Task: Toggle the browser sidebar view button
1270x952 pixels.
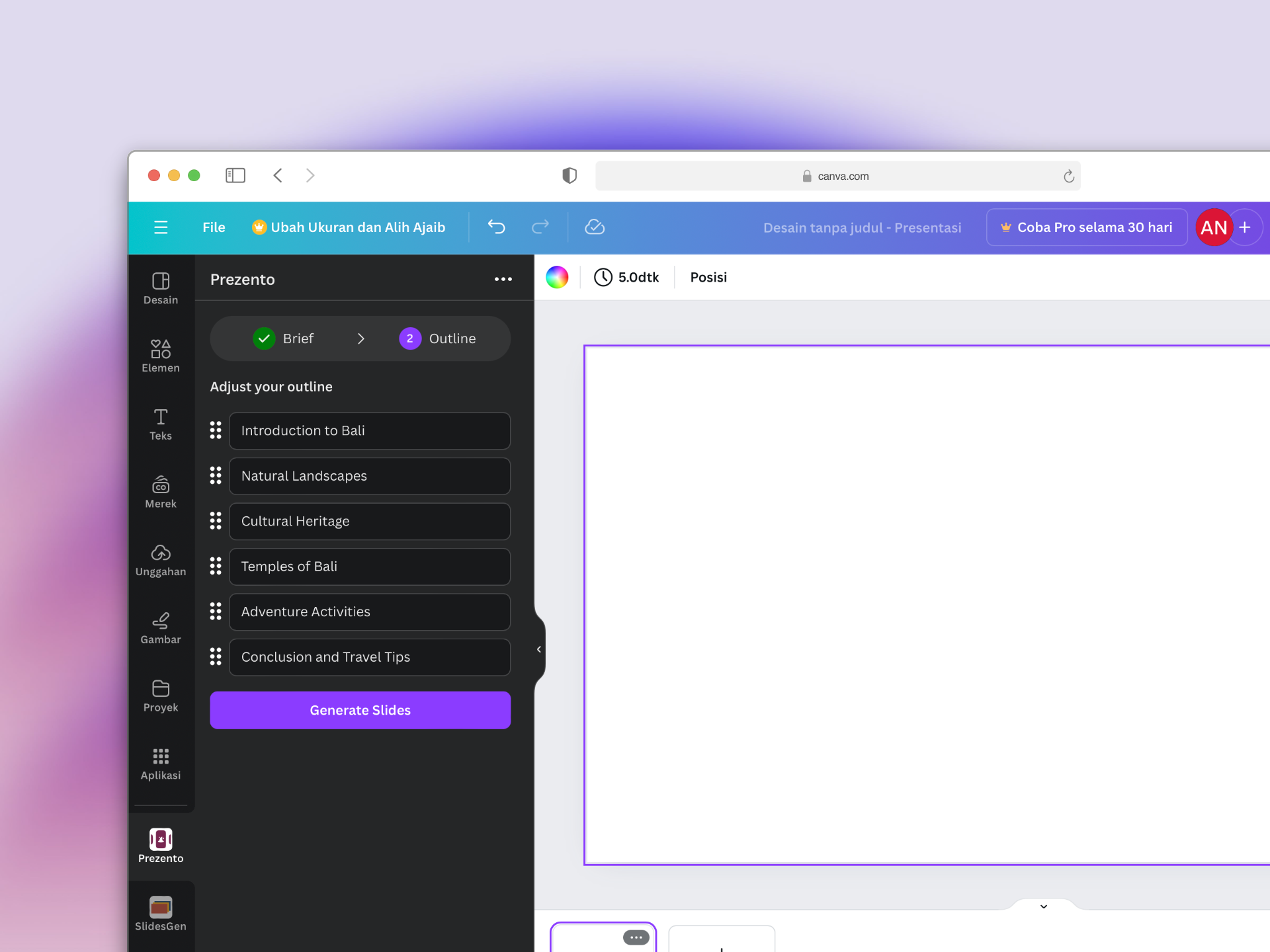Action: pyautogui.click(x=235, y=175)
